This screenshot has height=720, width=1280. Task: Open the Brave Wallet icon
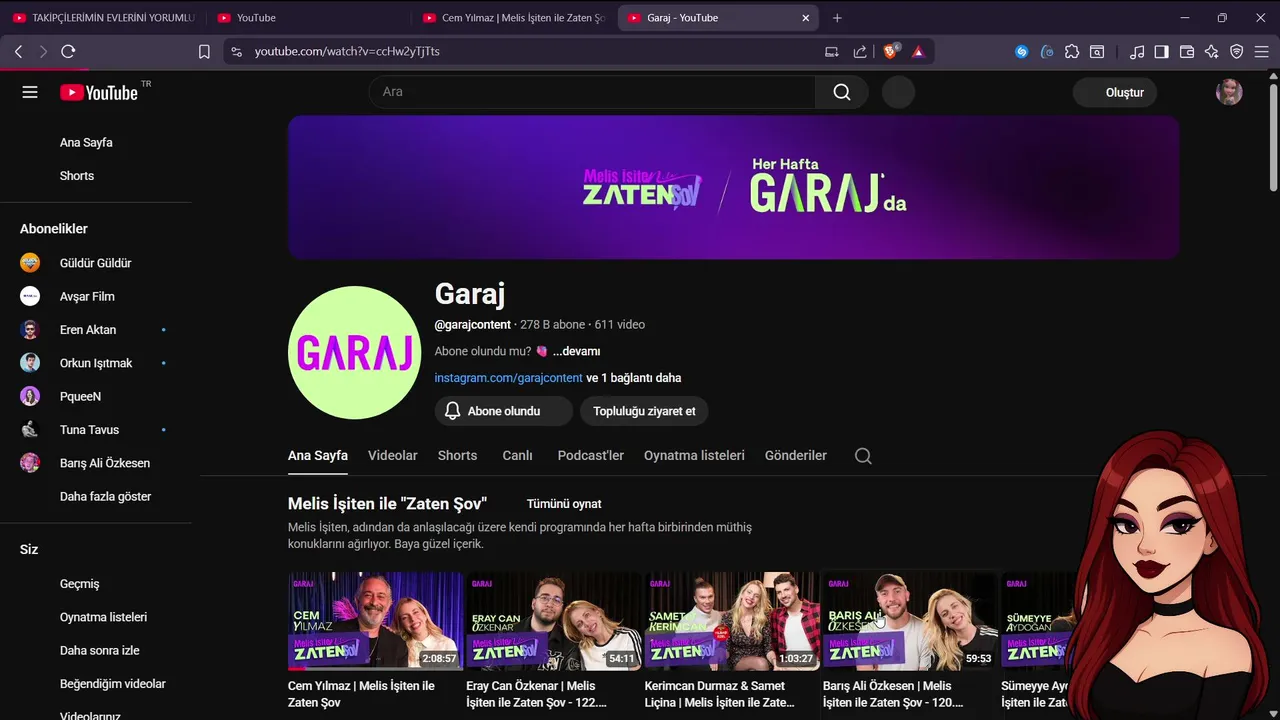[1187, 51]
